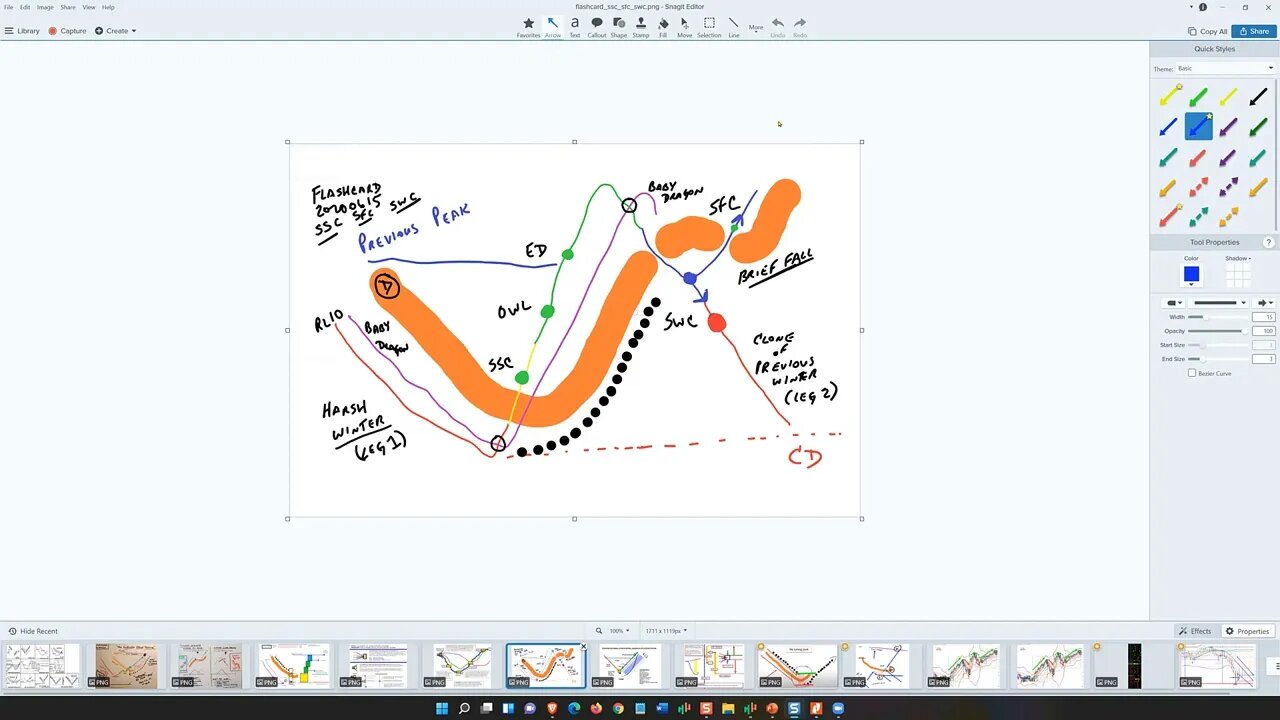The width and height of the screenshot is (1280, 720).
Task: Pick the Shape tool
Action: [619, 27]
